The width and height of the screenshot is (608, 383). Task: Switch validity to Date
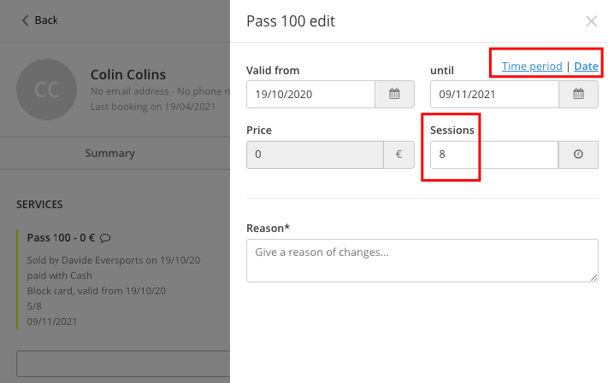(586, 66)
